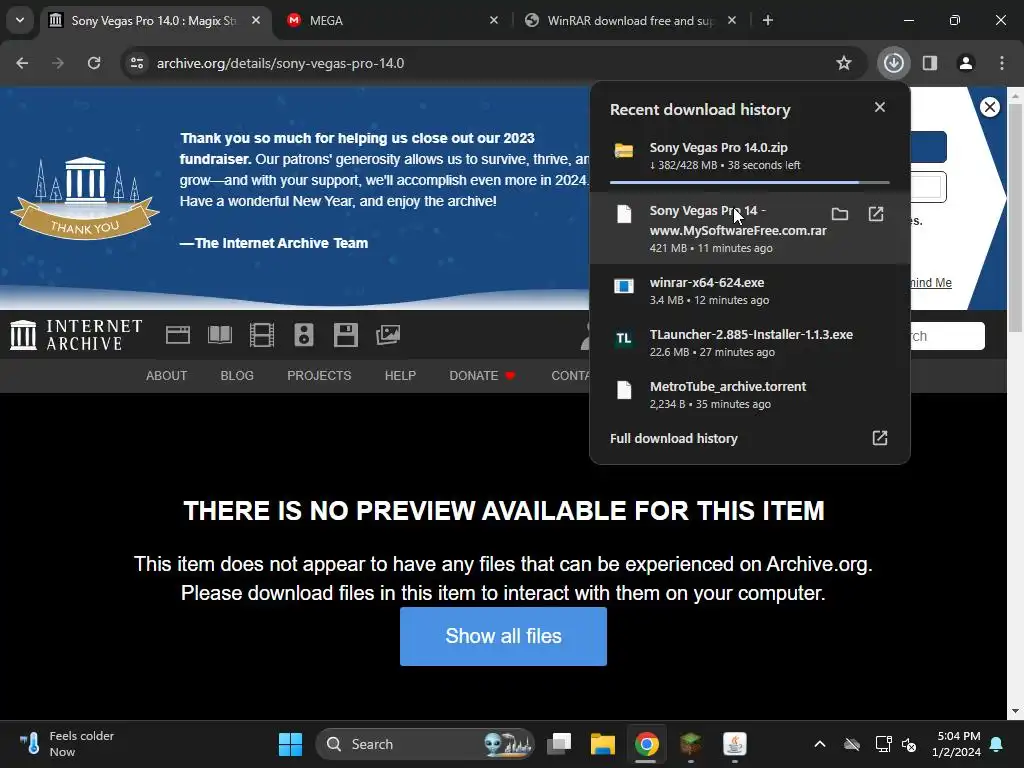Open notifications bell icon
Viewport: 1024px width, 768px height.
click(x=997, y=744)
